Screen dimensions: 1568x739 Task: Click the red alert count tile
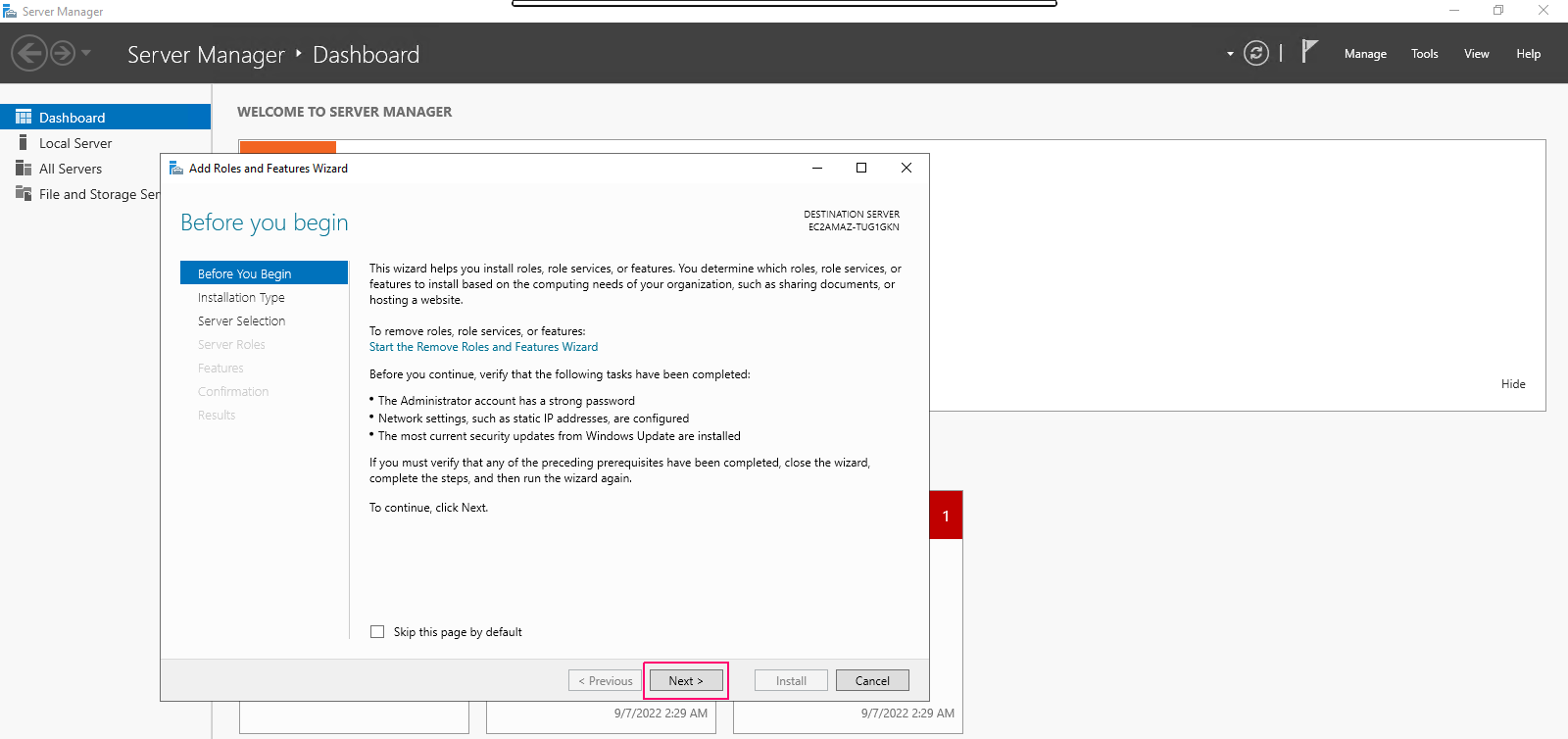pyautogui.click(x=946, y=516)
